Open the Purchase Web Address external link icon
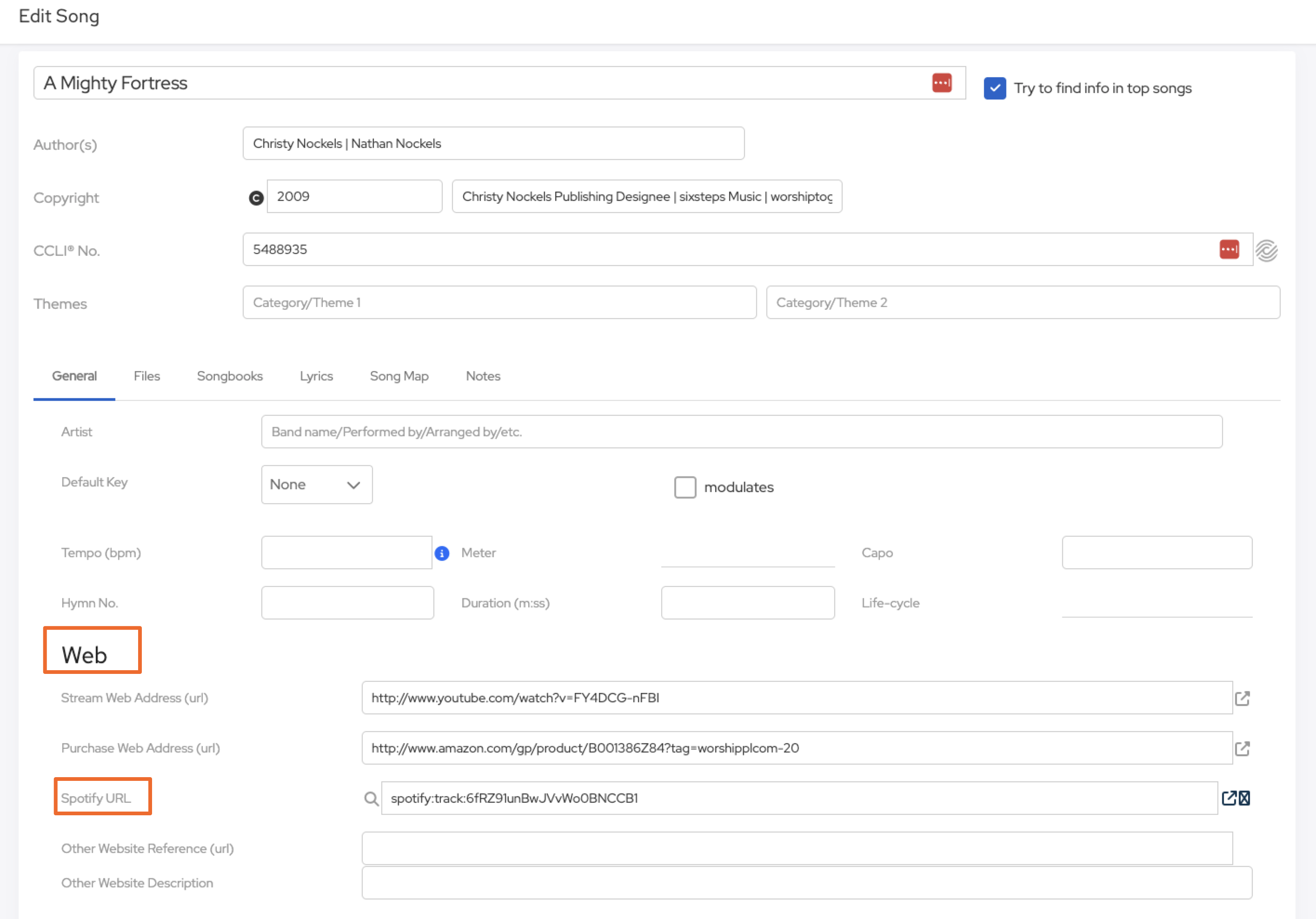1316x919 pixels. point(1242,748)
